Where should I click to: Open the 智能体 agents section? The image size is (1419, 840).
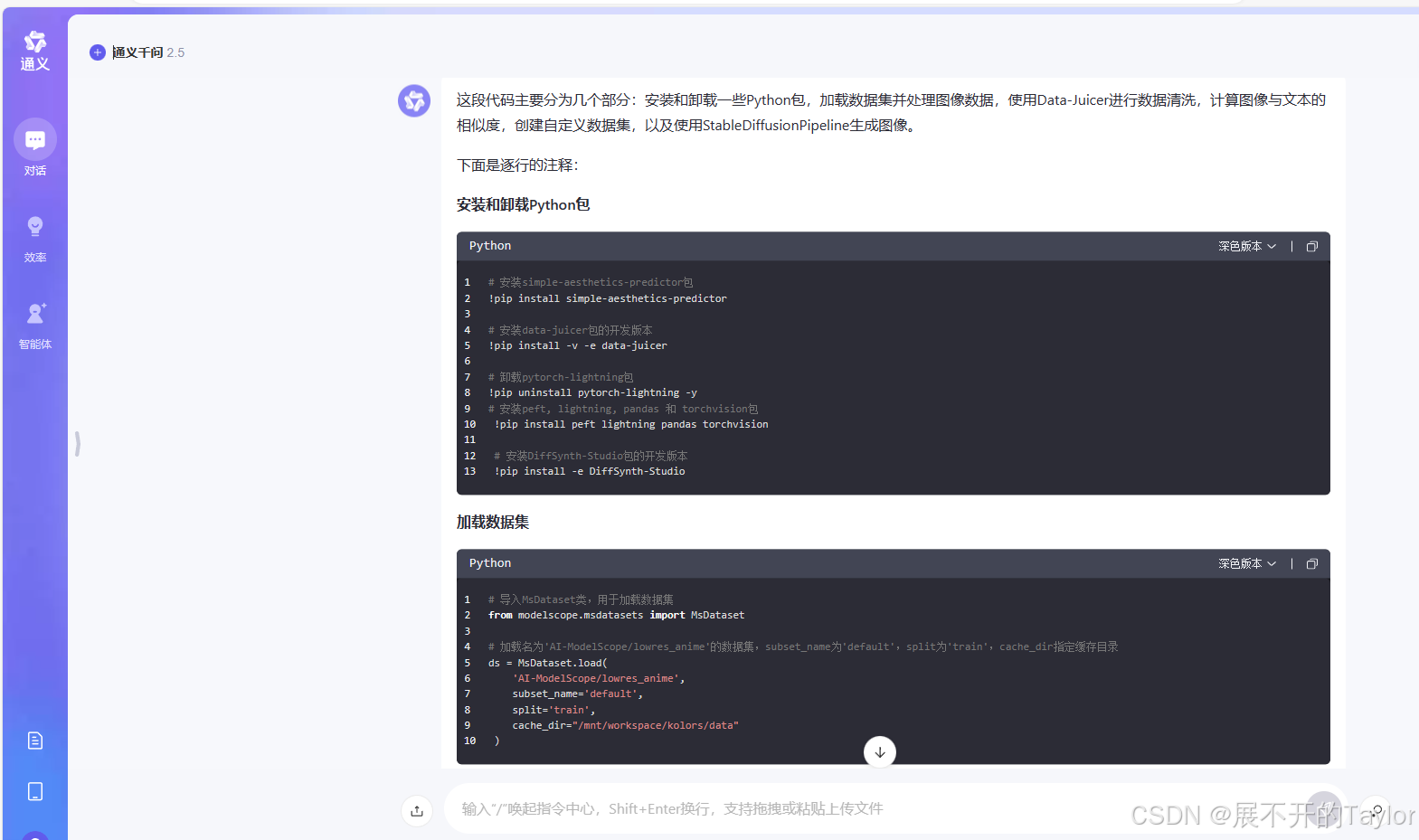[x=35, y=326]
